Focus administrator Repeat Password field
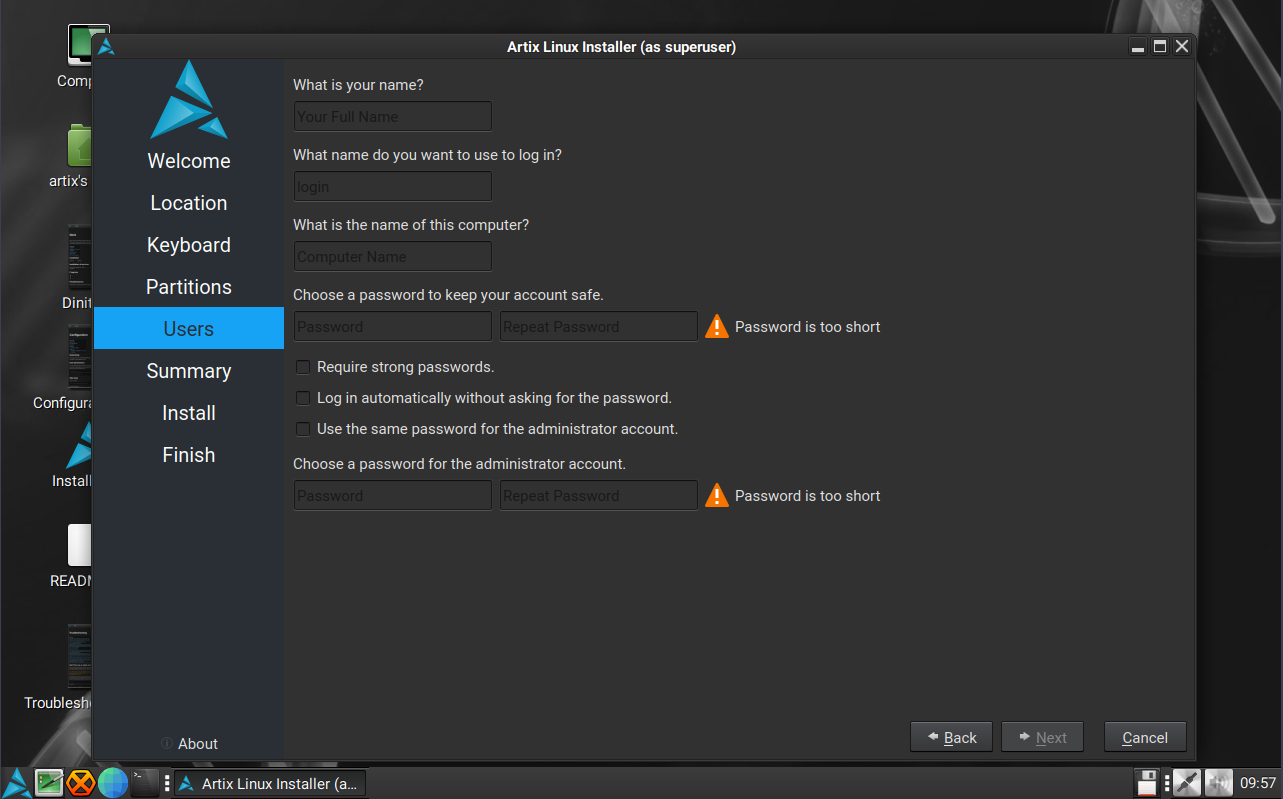This screenshot has width=1283, height=799. [598, 495]
